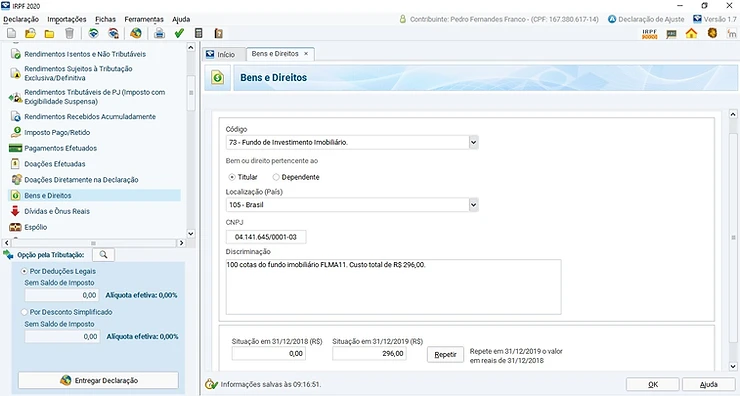
Task: Open the calculator toolbar icon
Action: pyautogui.click(x=199, y=34)
